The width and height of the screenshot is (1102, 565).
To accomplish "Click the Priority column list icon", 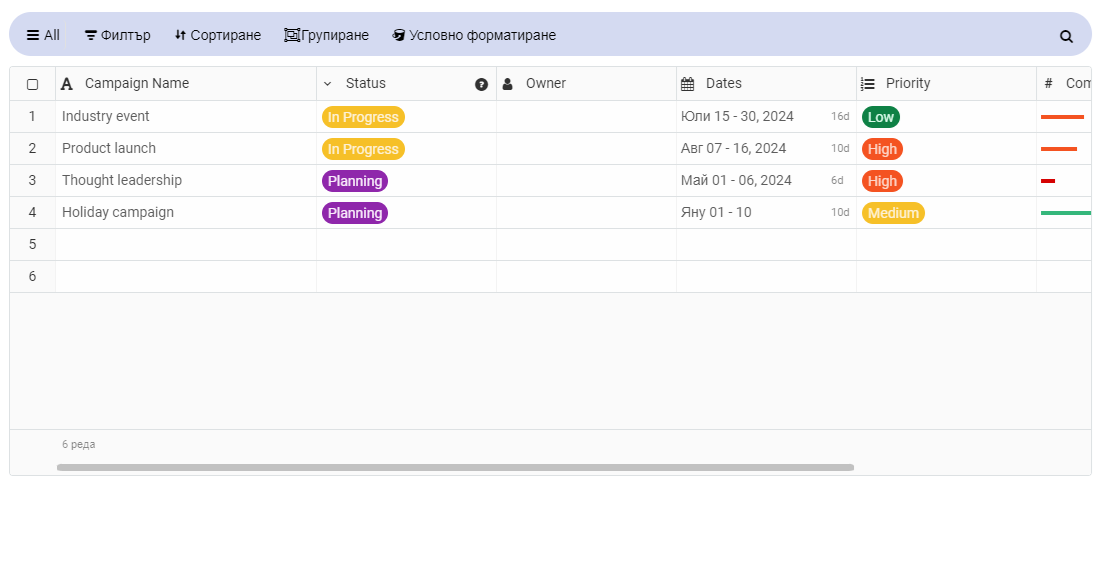I will (868, 84).
